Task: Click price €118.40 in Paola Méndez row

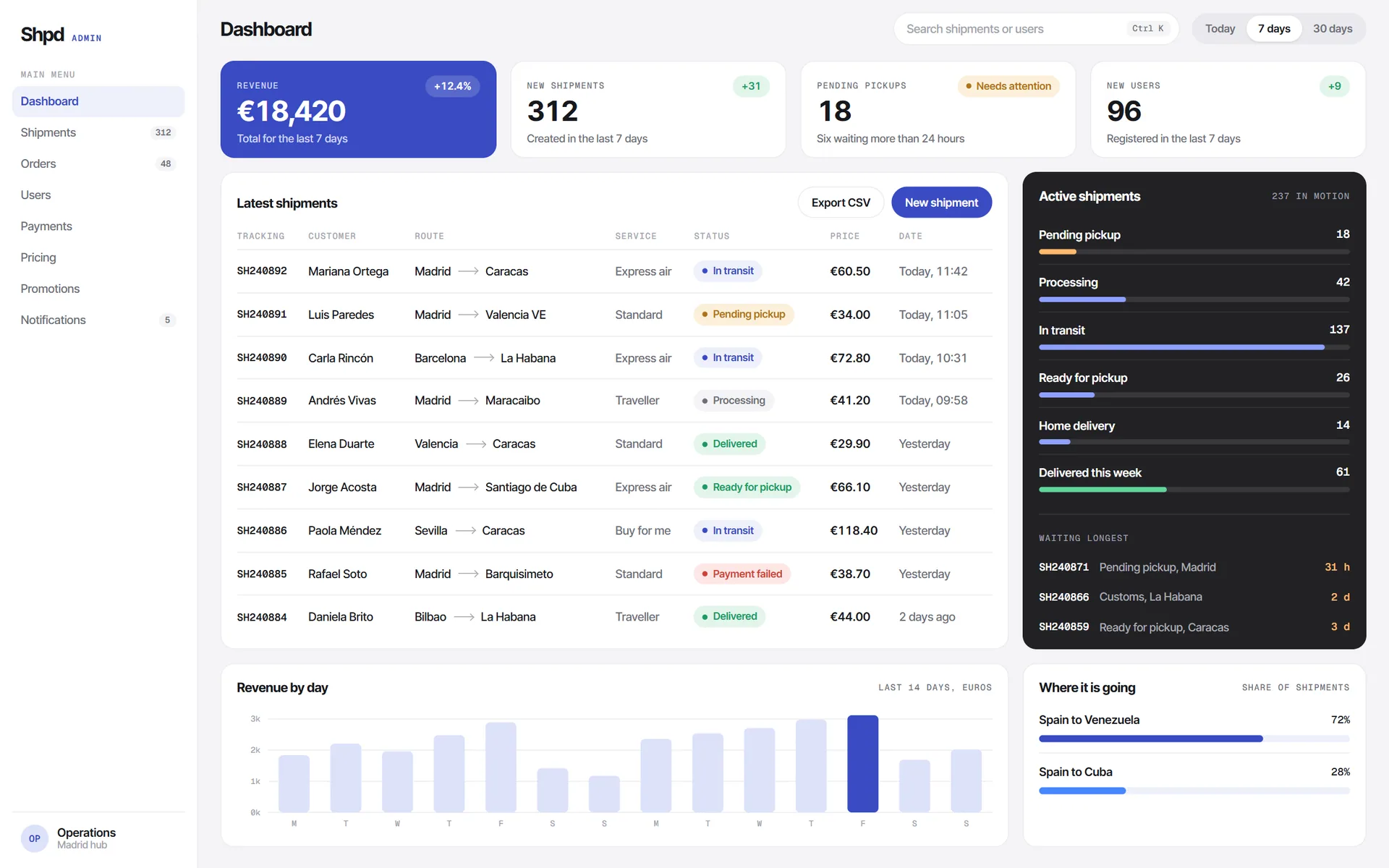Action: click(x=854, y=530)
